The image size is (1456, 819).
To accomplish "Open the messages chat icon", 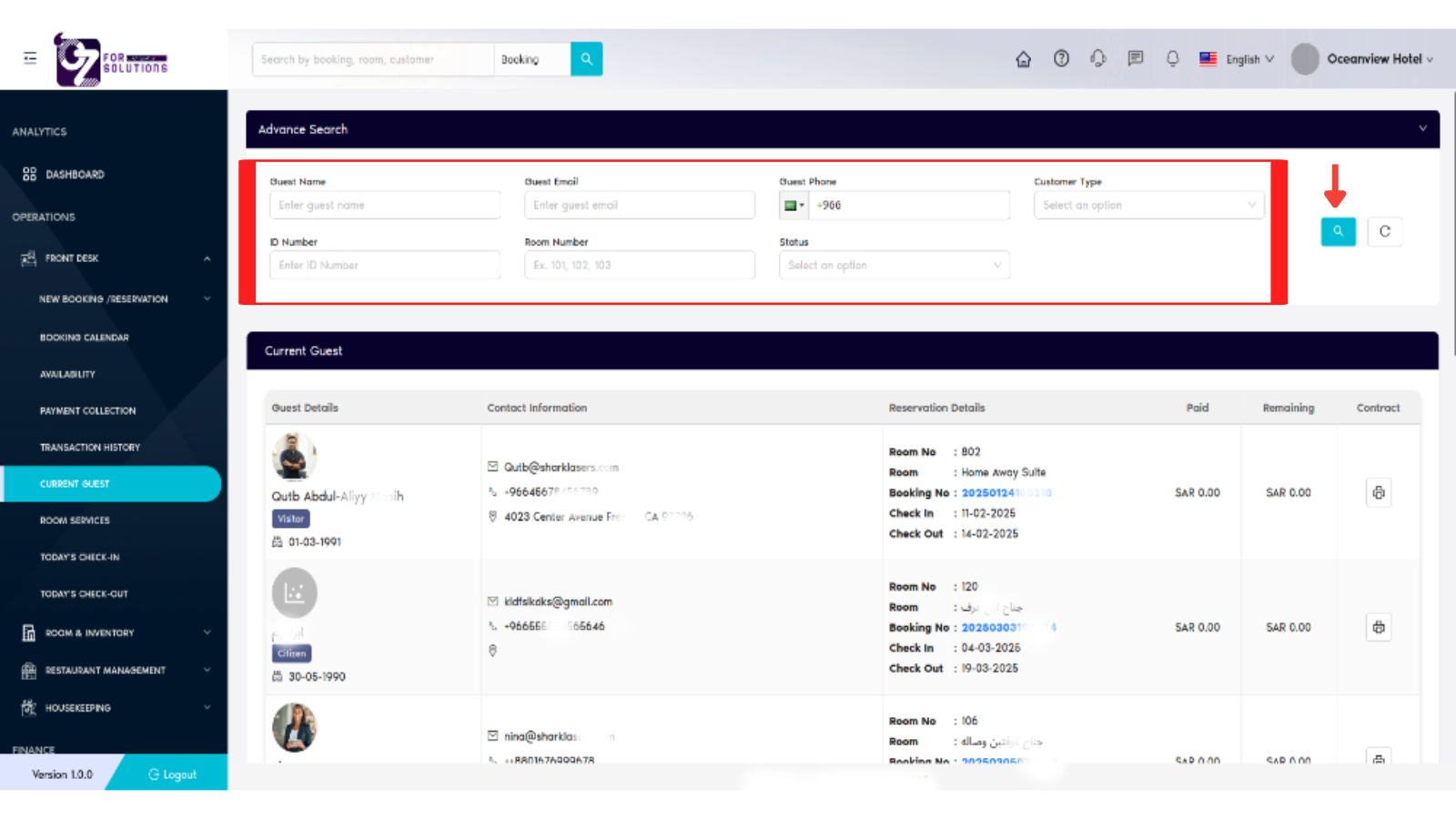I will click(x=1135, y=58).
